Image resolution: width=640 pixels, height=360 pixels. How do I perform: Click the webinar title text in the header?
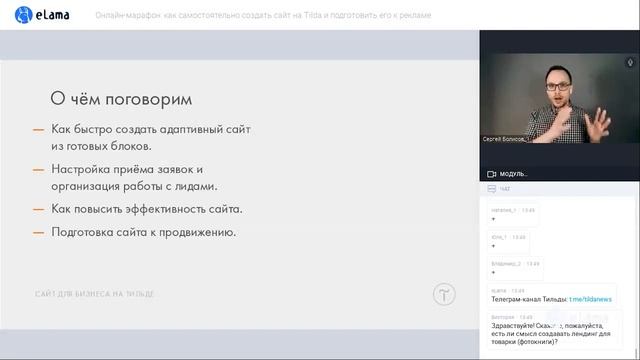click(x=263, y=15)
